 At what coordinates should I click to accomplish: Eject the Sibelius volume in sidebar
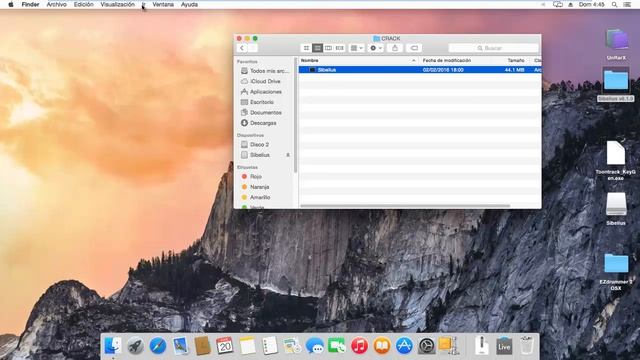[288, 155]
